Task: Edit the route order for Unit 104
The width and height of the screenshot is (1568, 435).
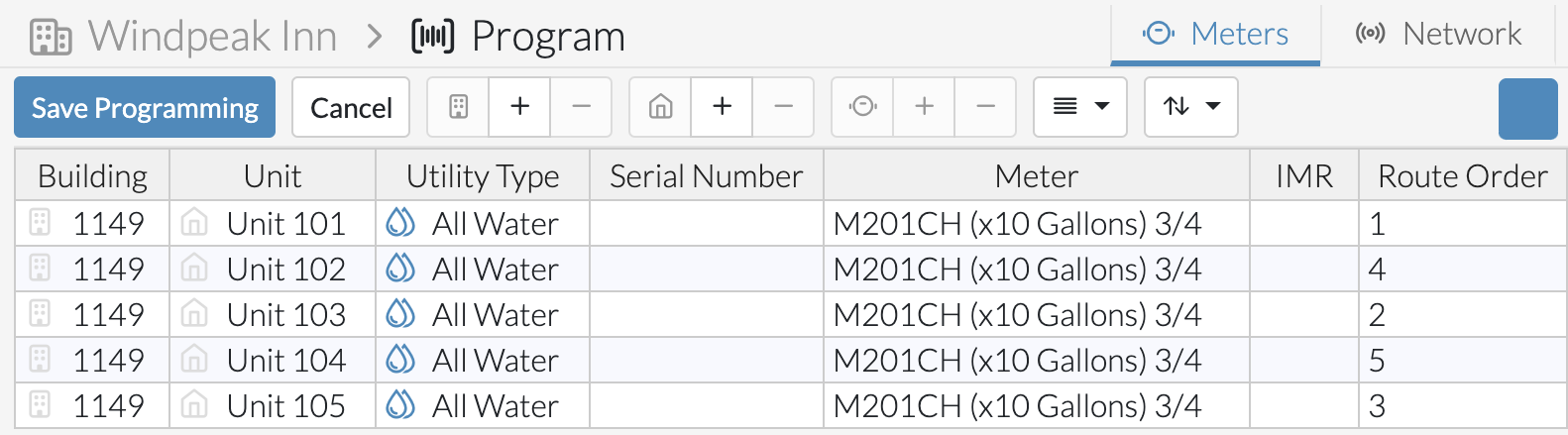Action: coord(1462,361)
